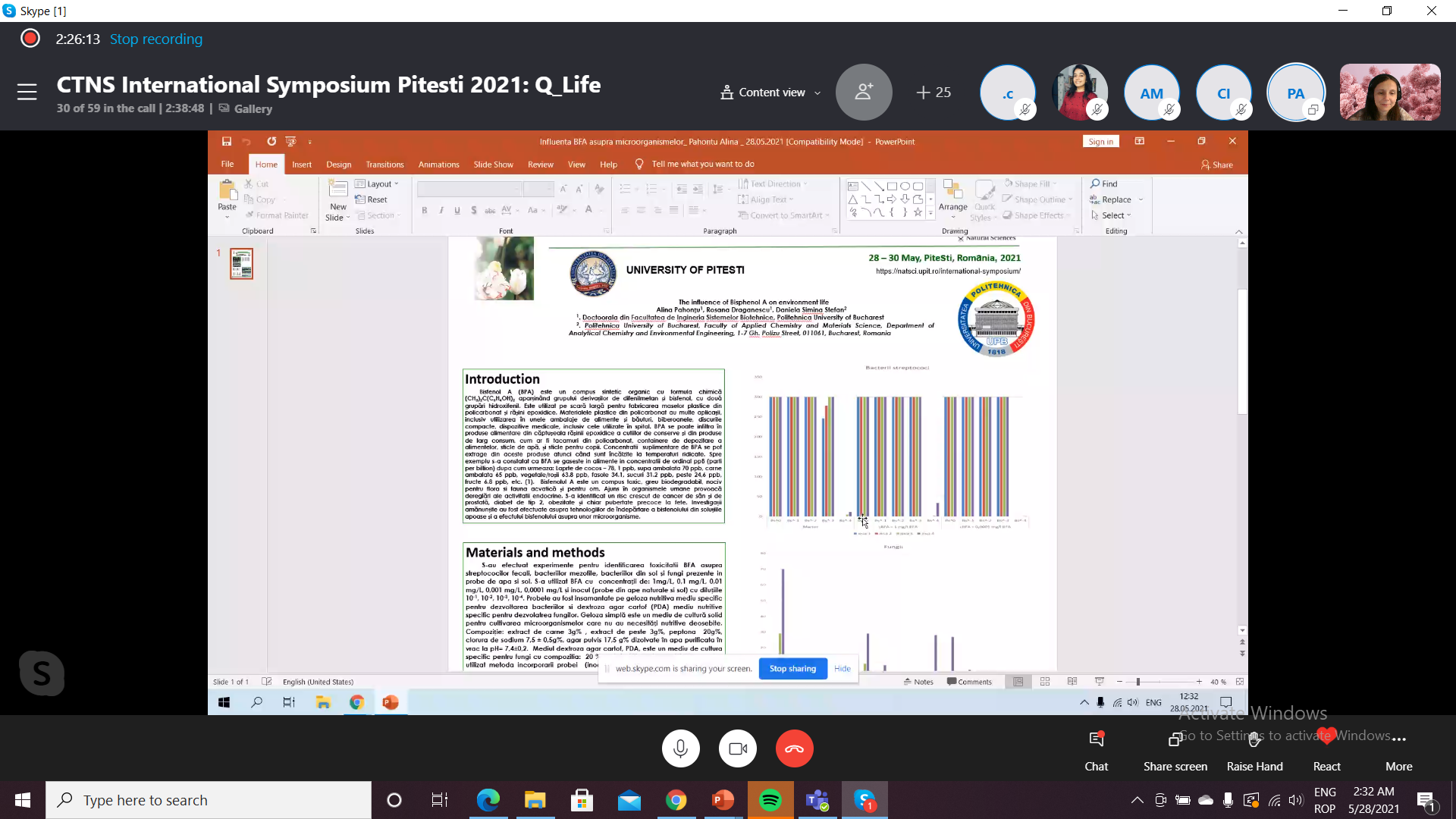1456x819 pixels.
Task: Open Slide Show tab in PowerPoint
Action: tap(493, 165)
